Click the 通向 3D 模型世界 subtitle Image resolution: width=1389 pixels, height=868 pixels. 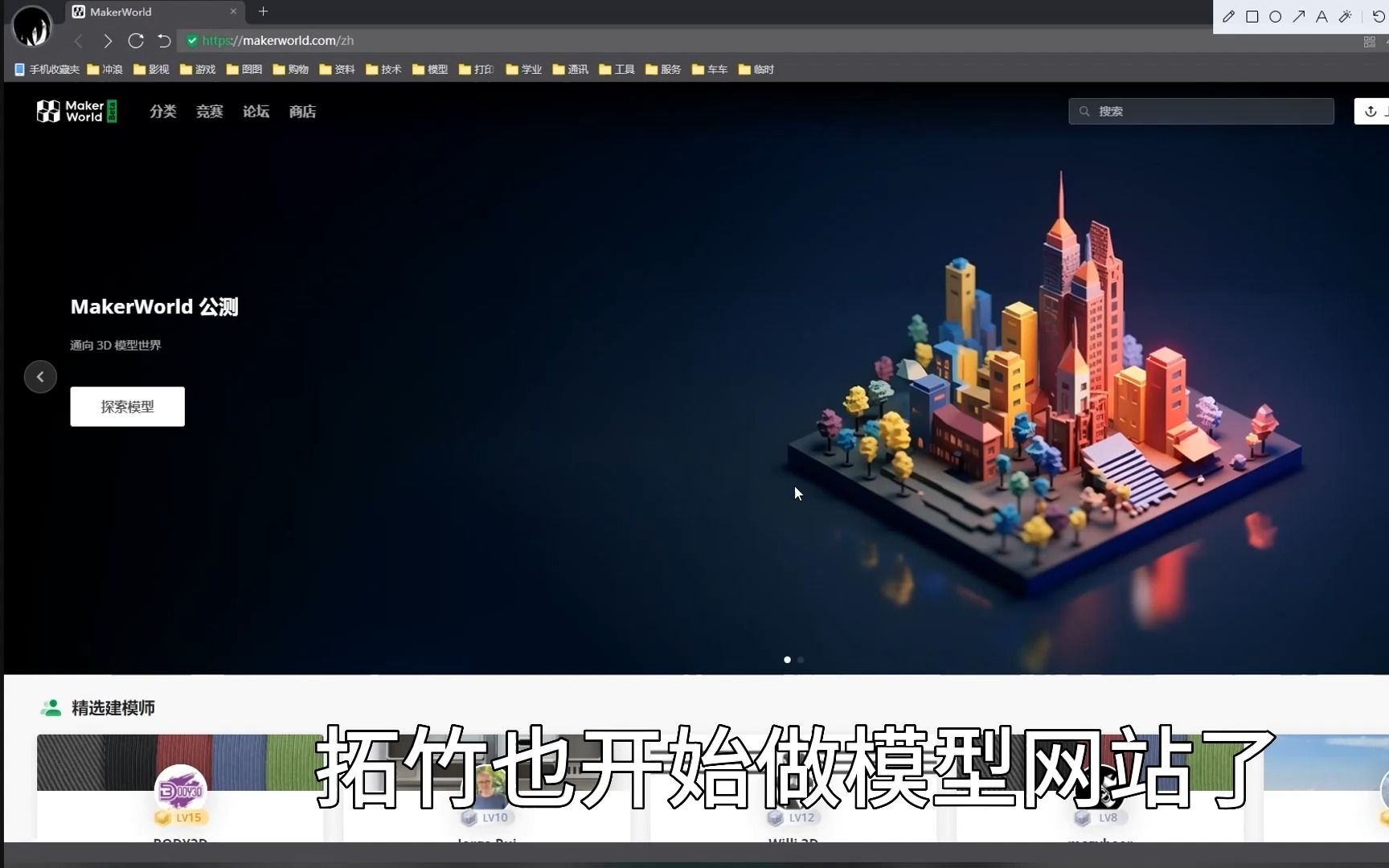click(116, 346)
